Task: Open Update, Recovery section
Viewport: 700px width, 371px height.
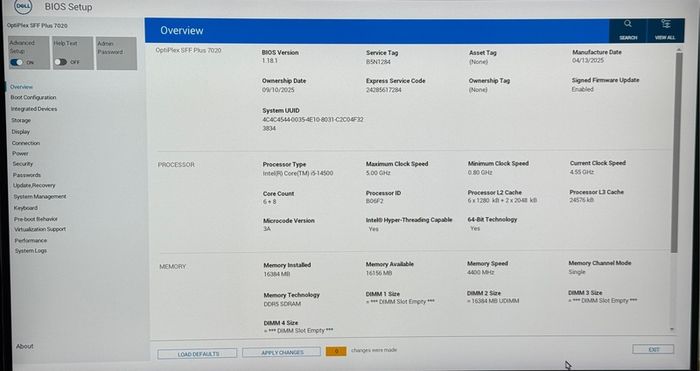Action: (34, 185)
